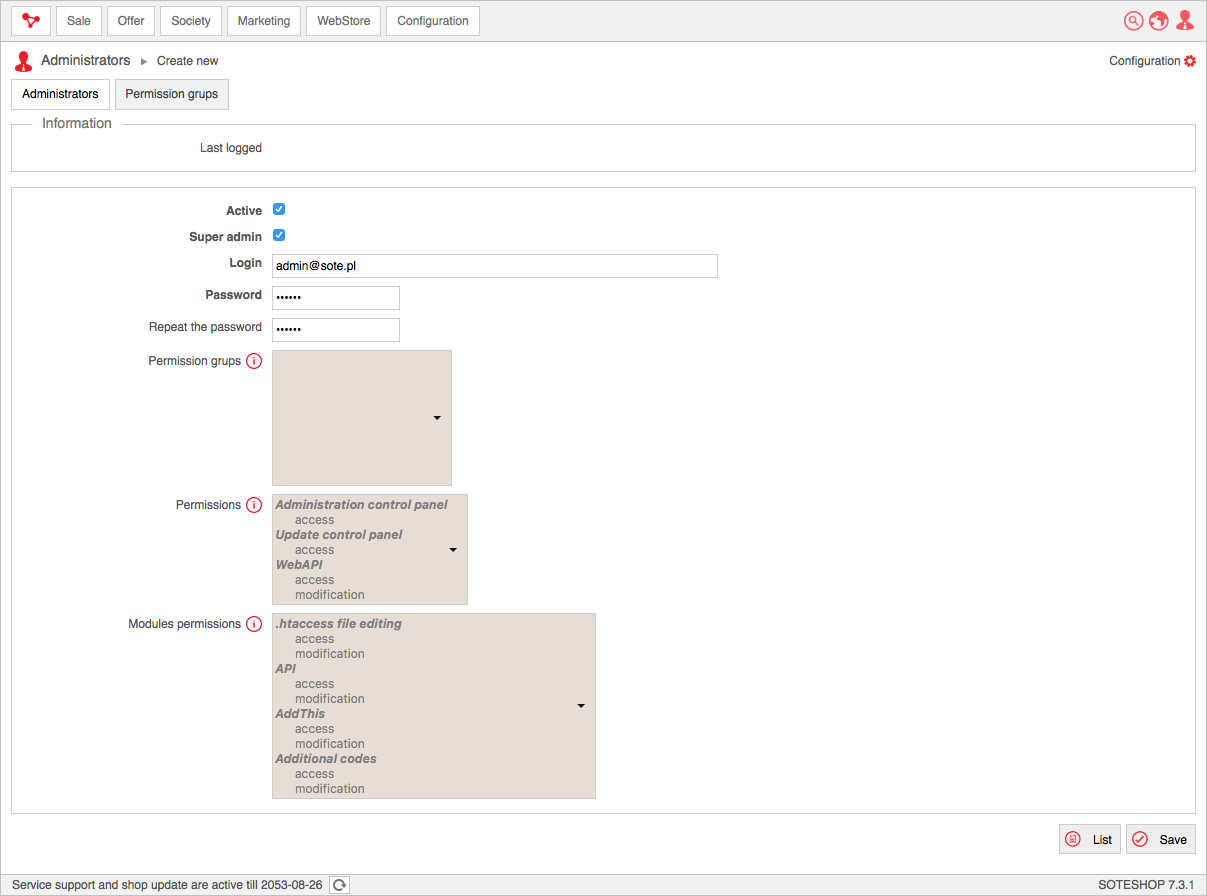Select modification under Additional codes
This screenshot has height=896, width=1207.
[x=329, y=789]
